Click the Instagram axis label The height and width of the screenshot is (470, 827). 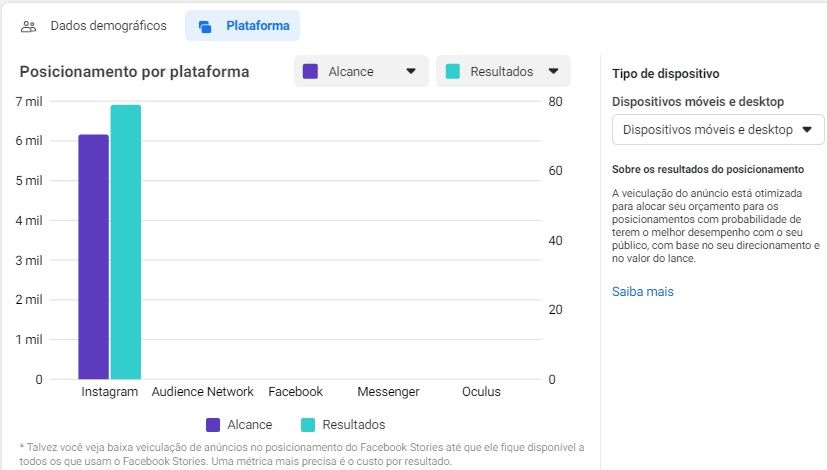coord(110,392)
